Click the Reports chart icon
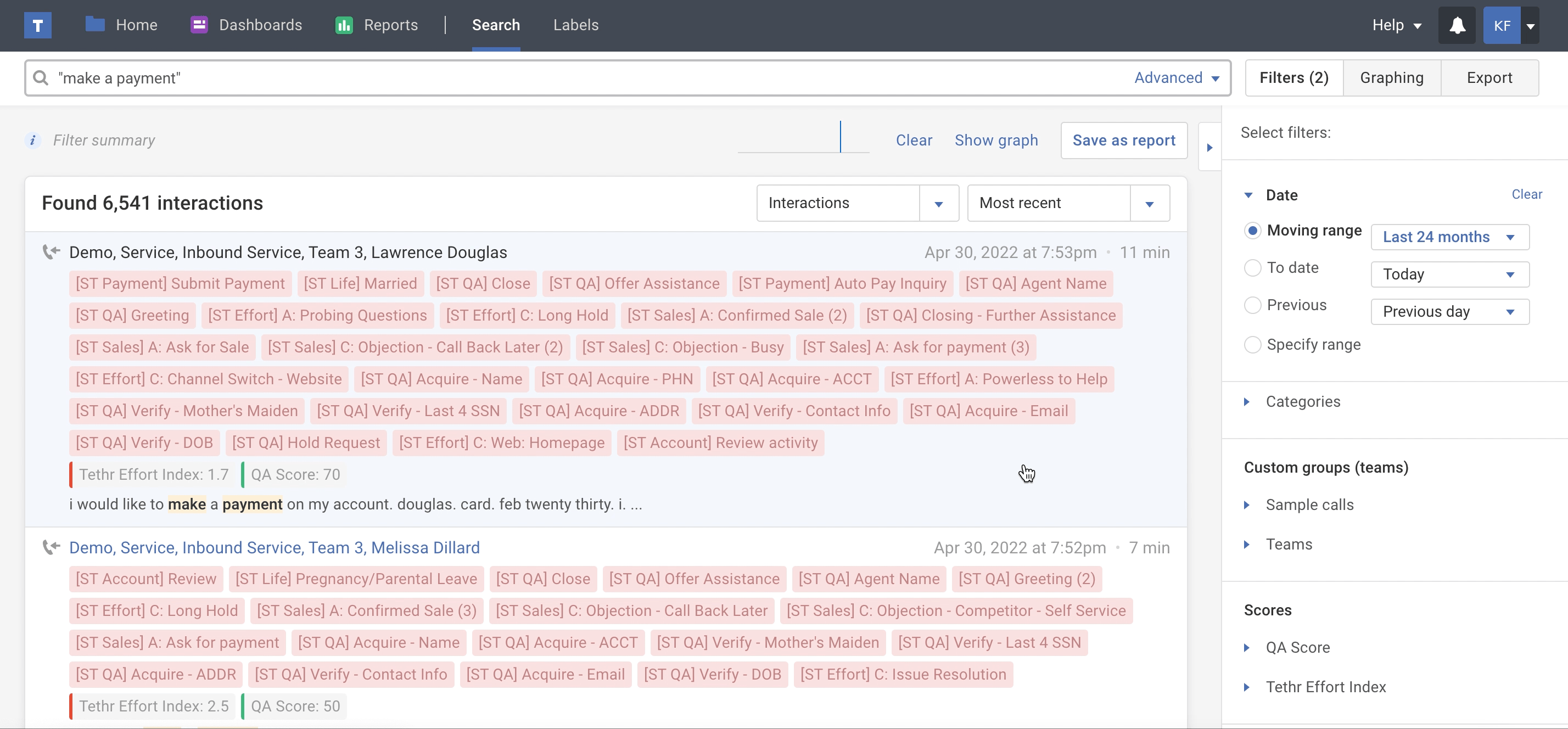The width and height of the screenshot is (1568, 729). click(344, 25)
